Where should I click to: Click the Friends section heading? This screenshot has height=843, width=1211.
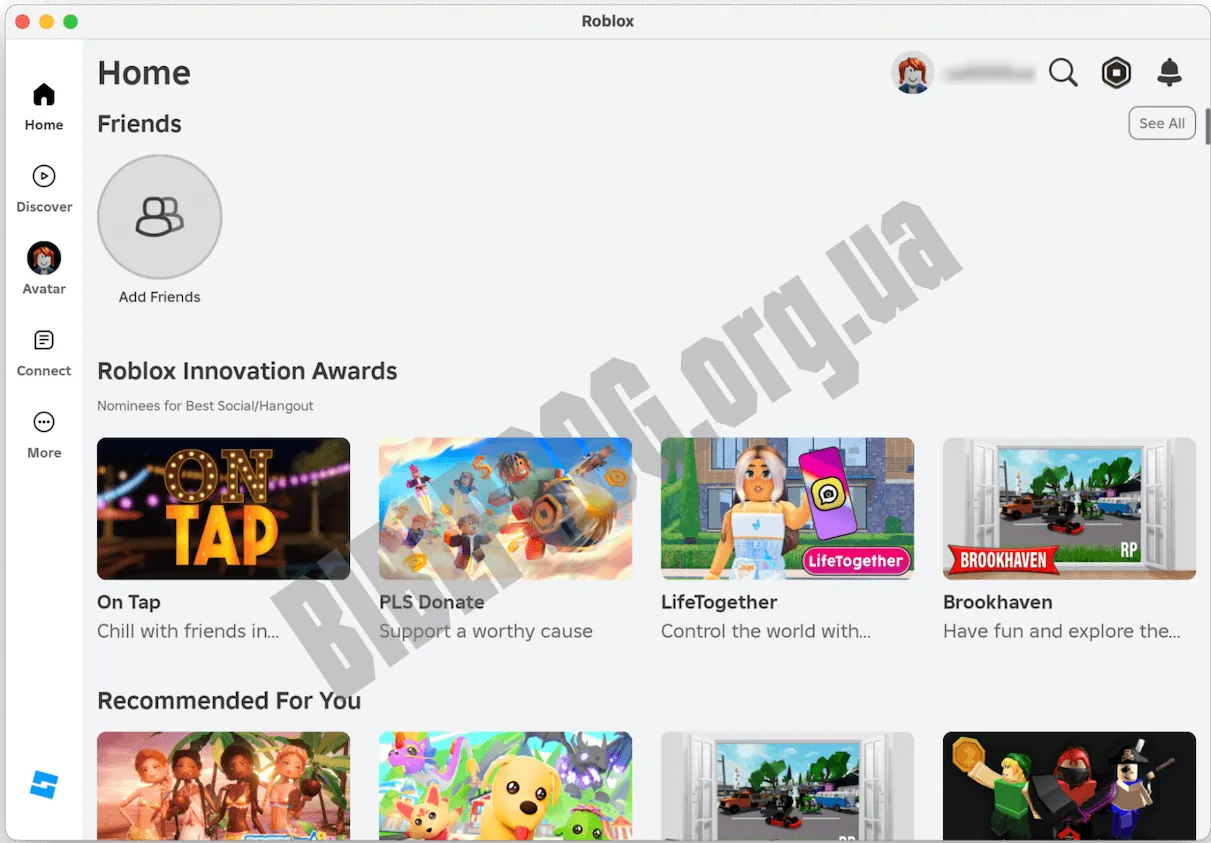pos(139,124)
